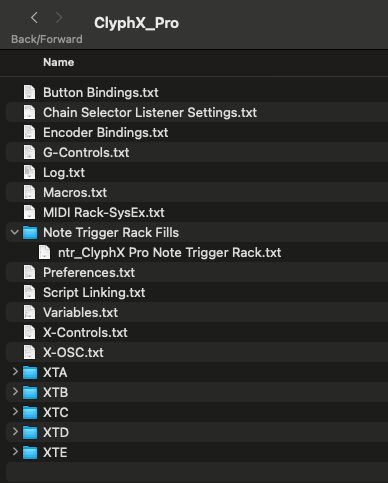388x483 pixels.
Task: Select the XTD folder icon
Action: pyautogui.click(x=30, y=432)
